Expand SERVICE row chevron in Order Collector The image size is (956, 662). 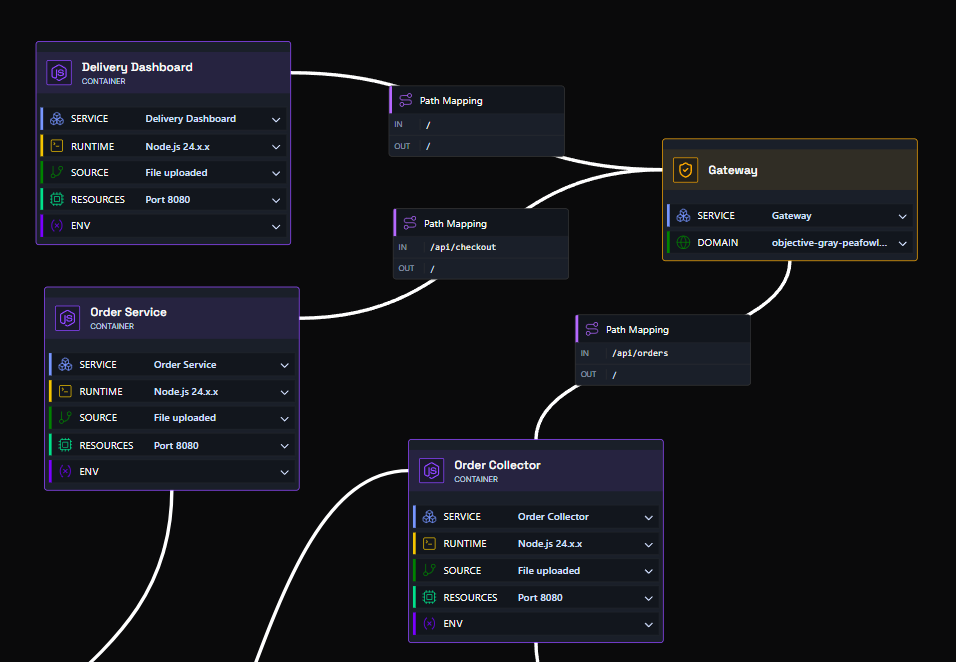click(x=649, y=518)
